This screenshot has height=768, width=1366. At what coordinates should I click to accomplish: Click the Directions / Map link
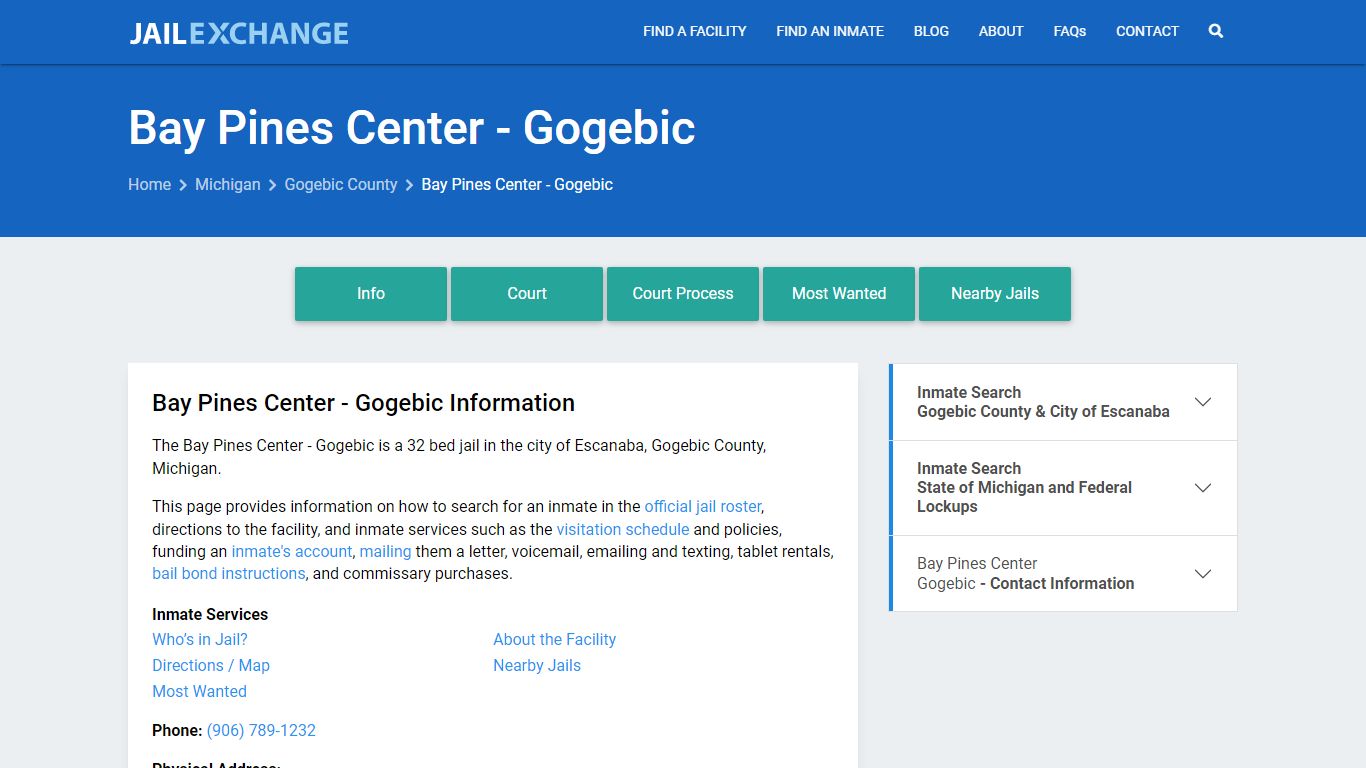(211, 666)
